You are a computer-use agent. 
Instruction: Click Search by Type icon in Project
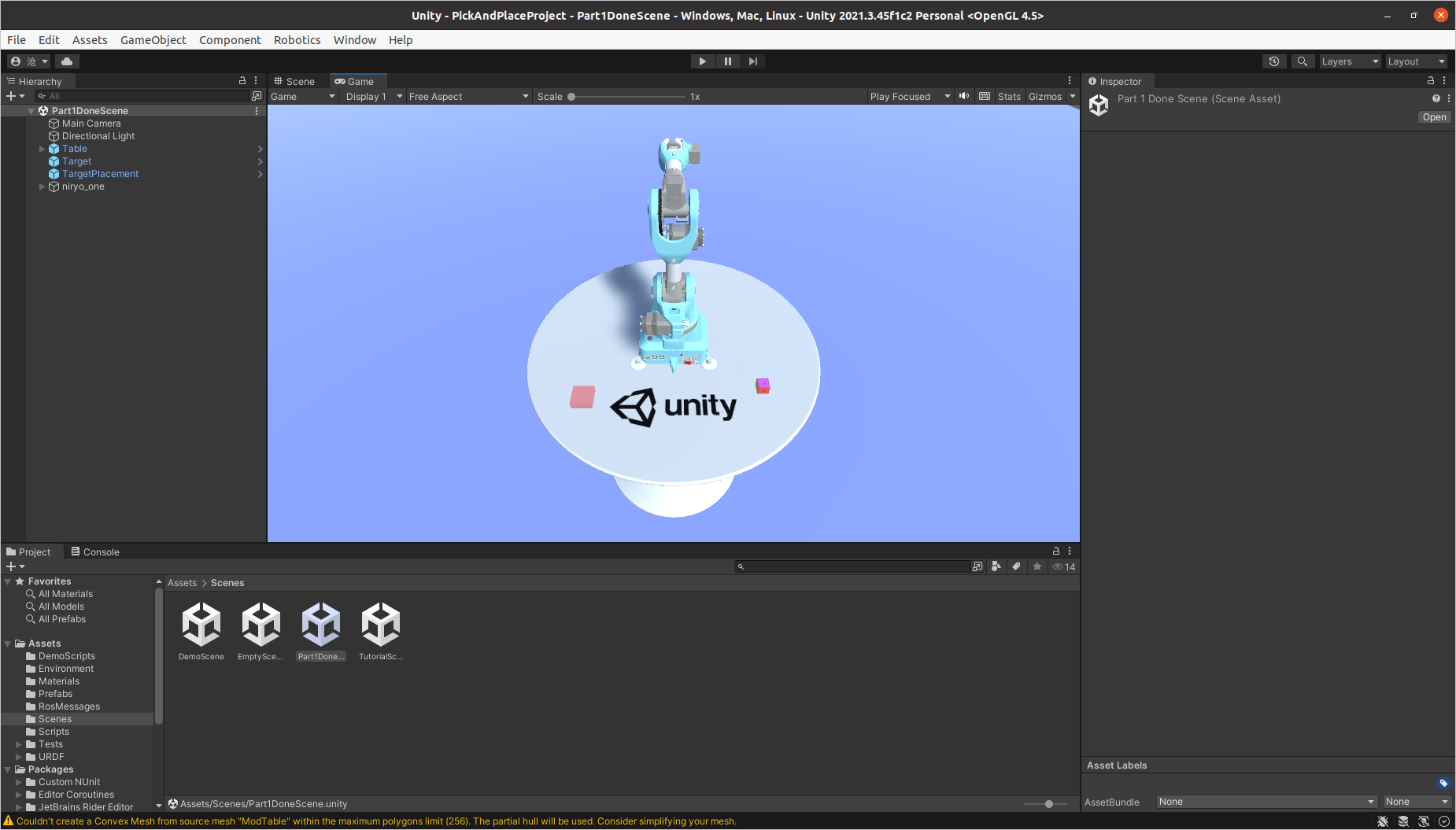click(x=996, y=566)
